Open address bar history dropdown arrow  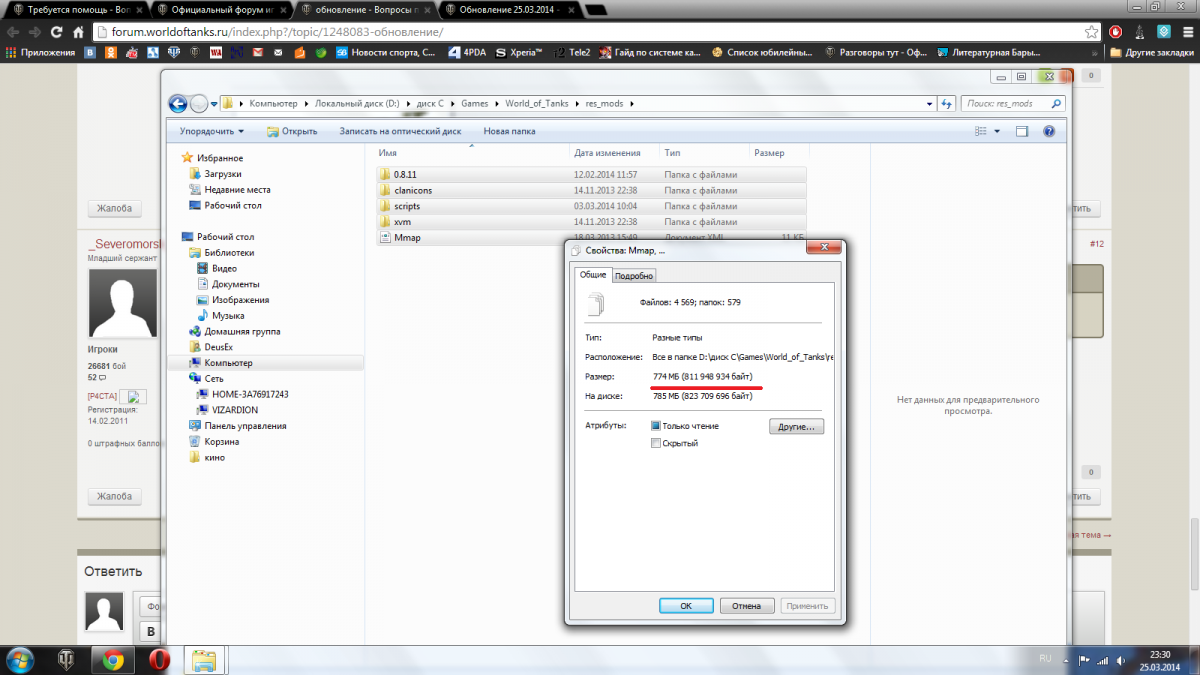coord(931,104)
